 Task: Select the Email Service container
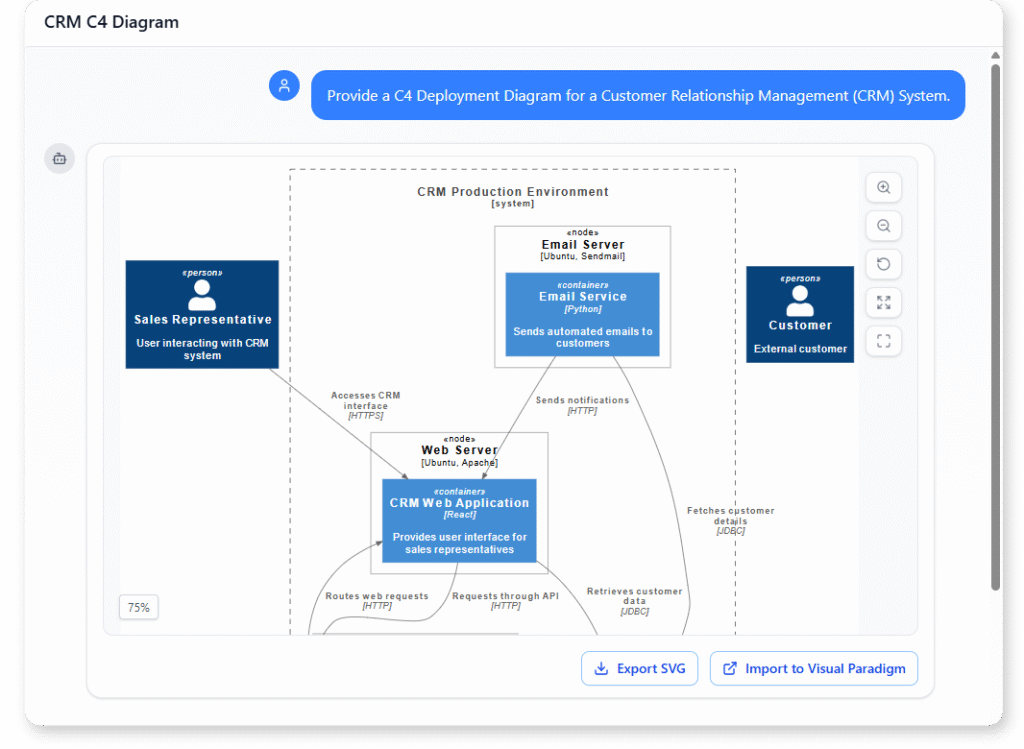(x=583, y=316)
